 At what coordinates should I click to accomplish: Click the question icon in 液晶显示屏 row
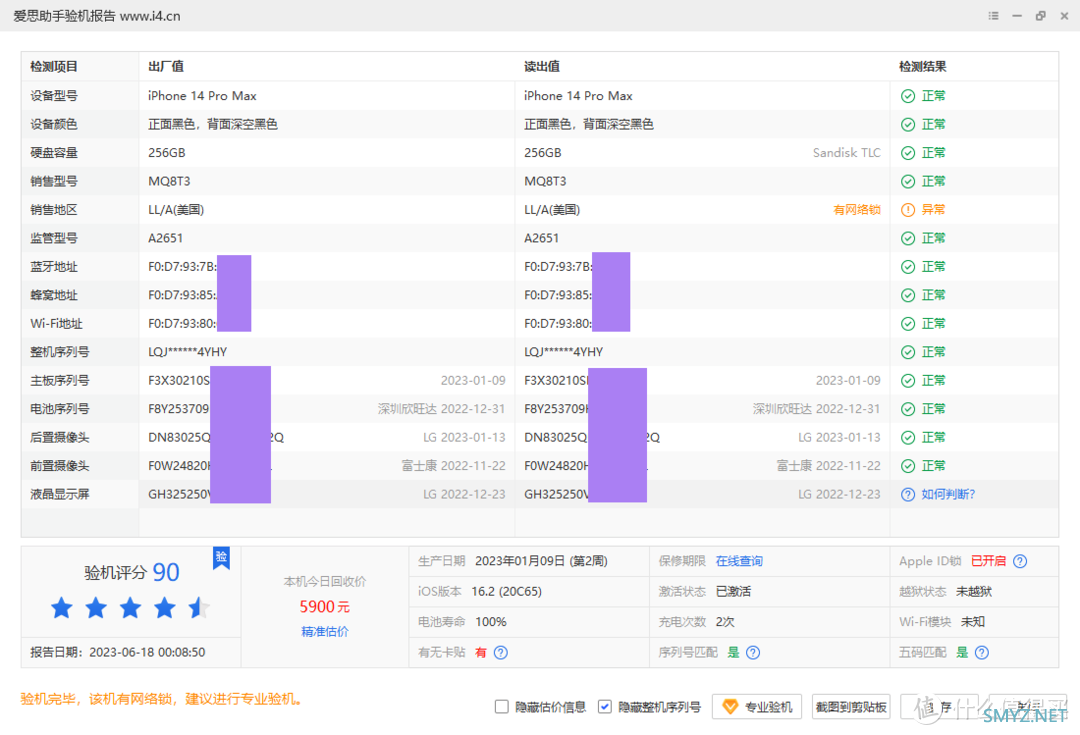click(908, 495)
